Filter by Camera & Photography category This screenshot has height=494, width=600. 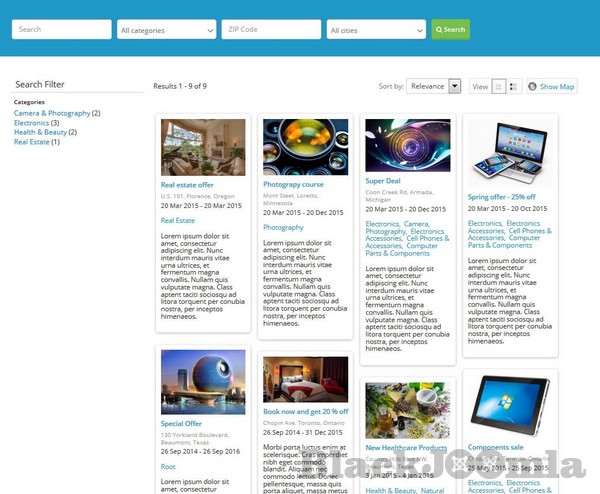[52, 114]
